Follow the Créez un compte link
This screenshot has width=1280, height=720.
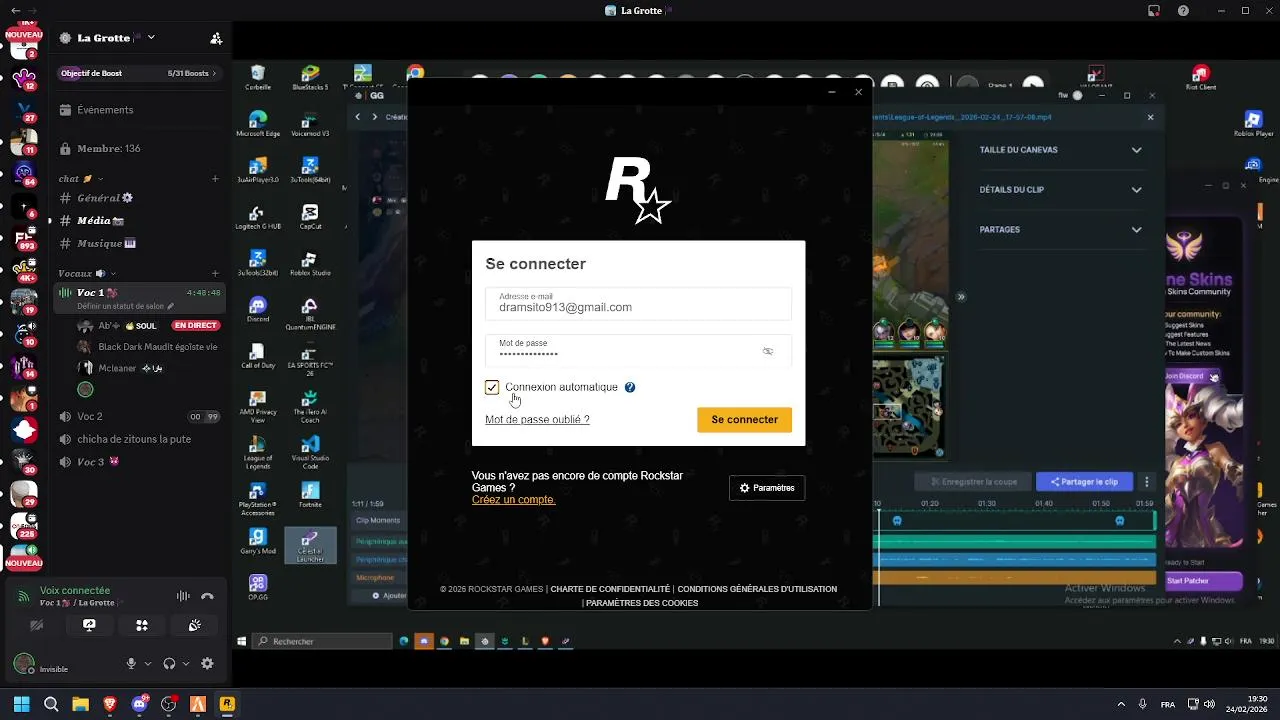[513, 500]
